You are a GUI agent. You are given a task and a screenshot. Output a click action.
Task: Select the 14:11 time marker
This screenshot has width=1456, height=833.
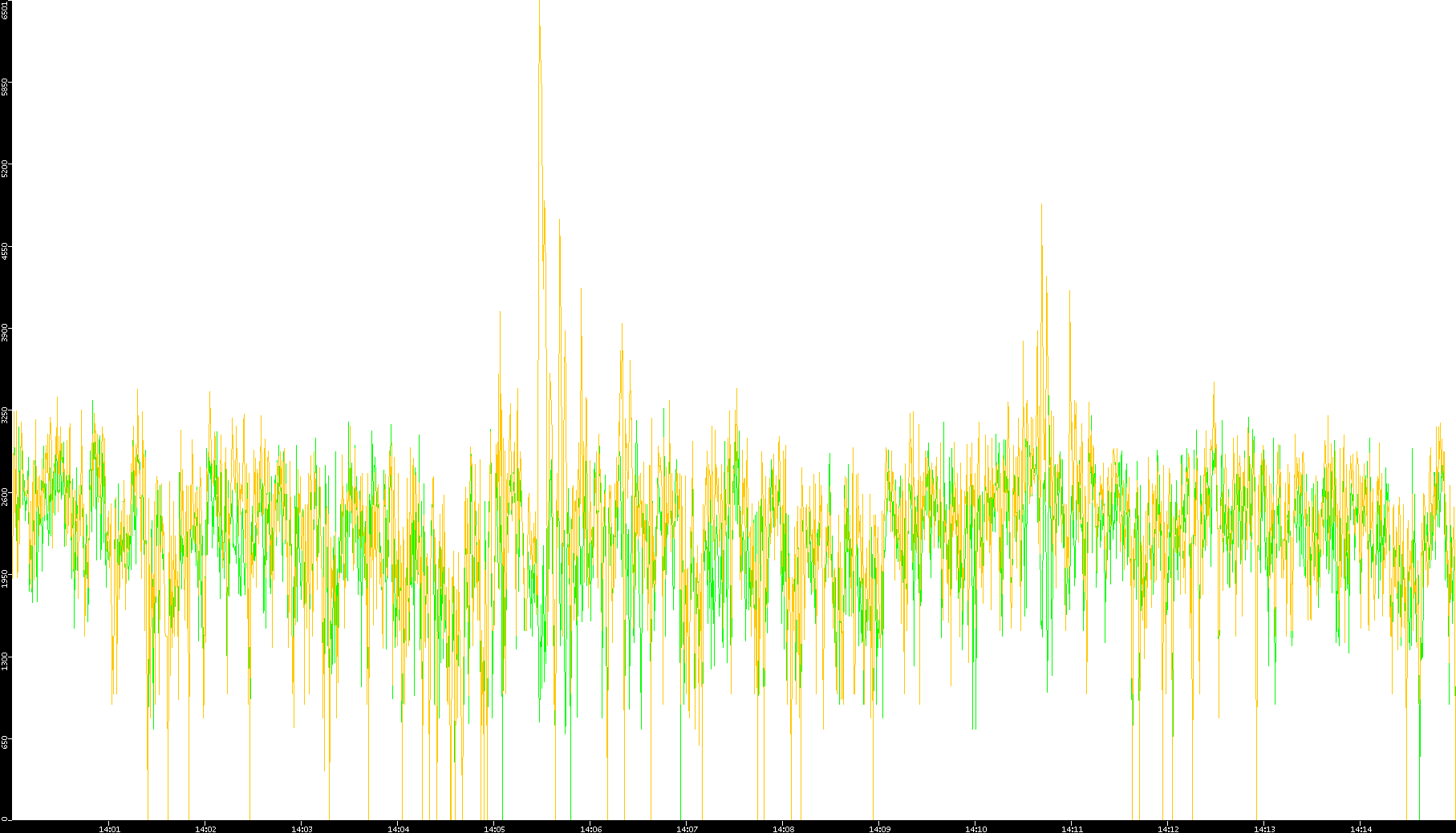point(1072,828)
